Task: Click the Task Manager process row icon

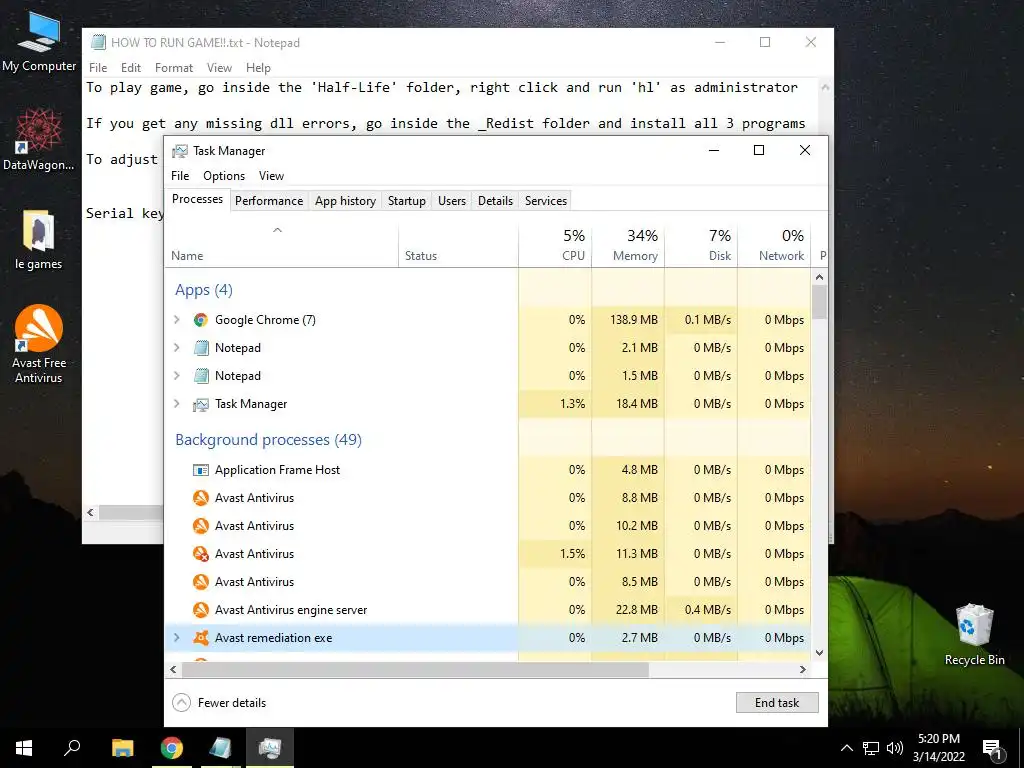Action: click(200, 404)
